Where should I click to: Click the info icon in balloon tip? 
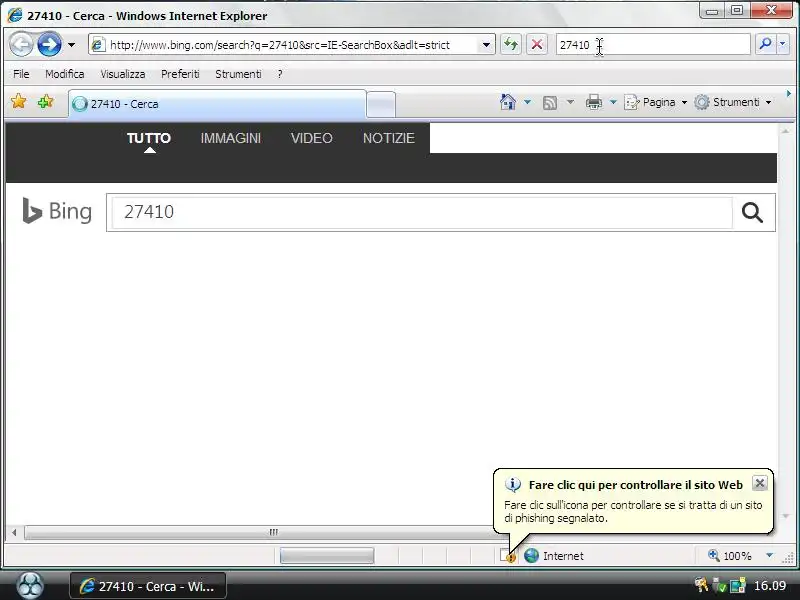click(x=513, y=485)
